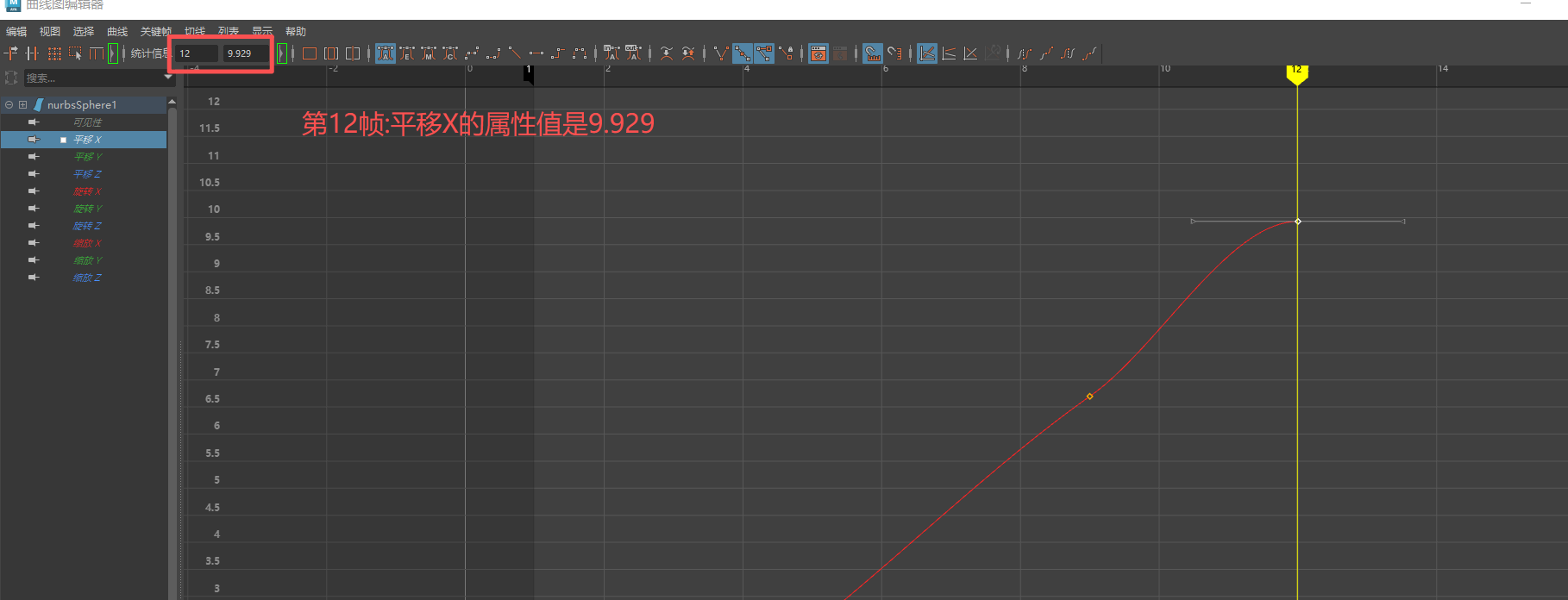Select the 旋转 Z channel

(x=87, y=226)
